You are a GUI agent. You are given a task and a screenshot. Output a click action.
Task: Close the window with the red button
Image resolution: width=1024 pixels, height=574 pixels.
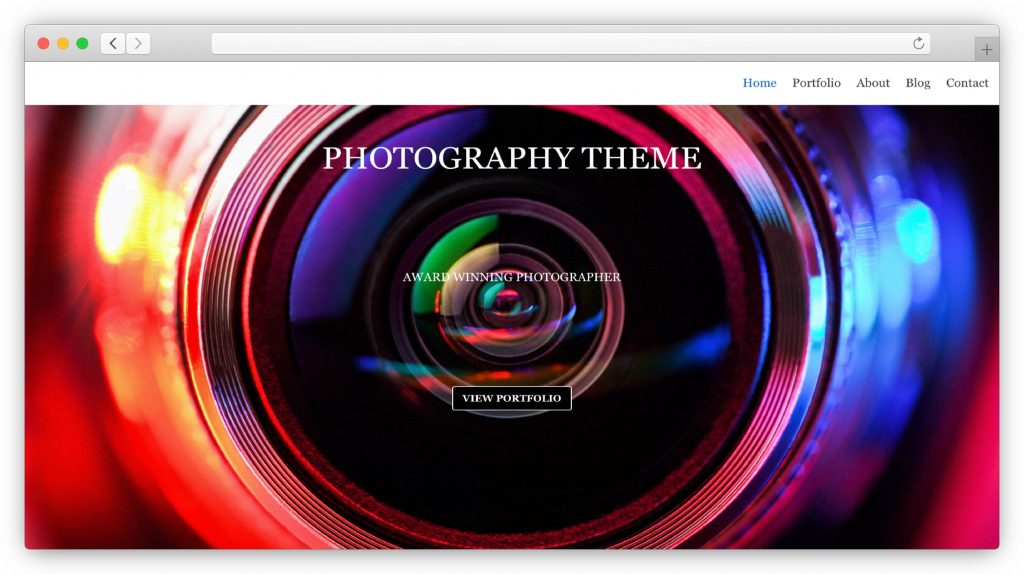(x=43, y=44)
